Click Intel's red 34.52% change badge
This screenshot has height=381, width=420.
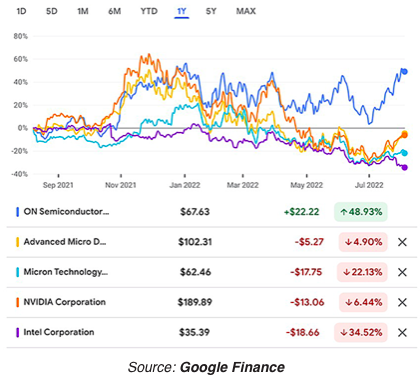tap(361, 332)
